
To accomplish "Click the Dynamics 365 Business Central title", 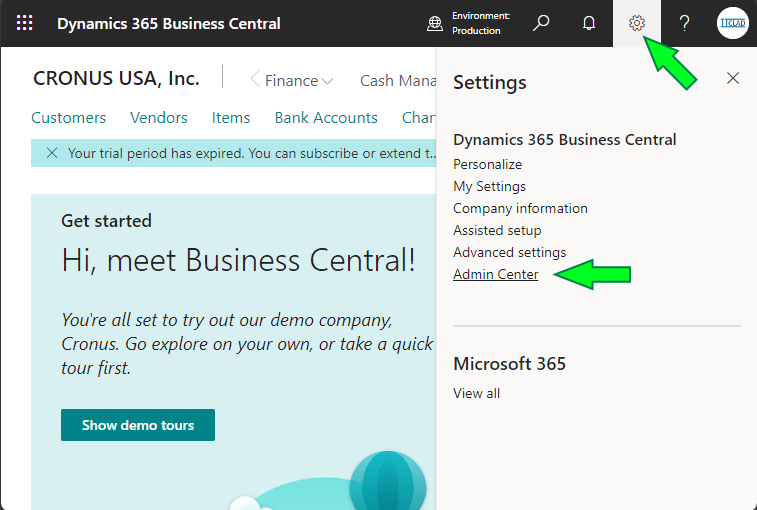I will coord(168,23).
